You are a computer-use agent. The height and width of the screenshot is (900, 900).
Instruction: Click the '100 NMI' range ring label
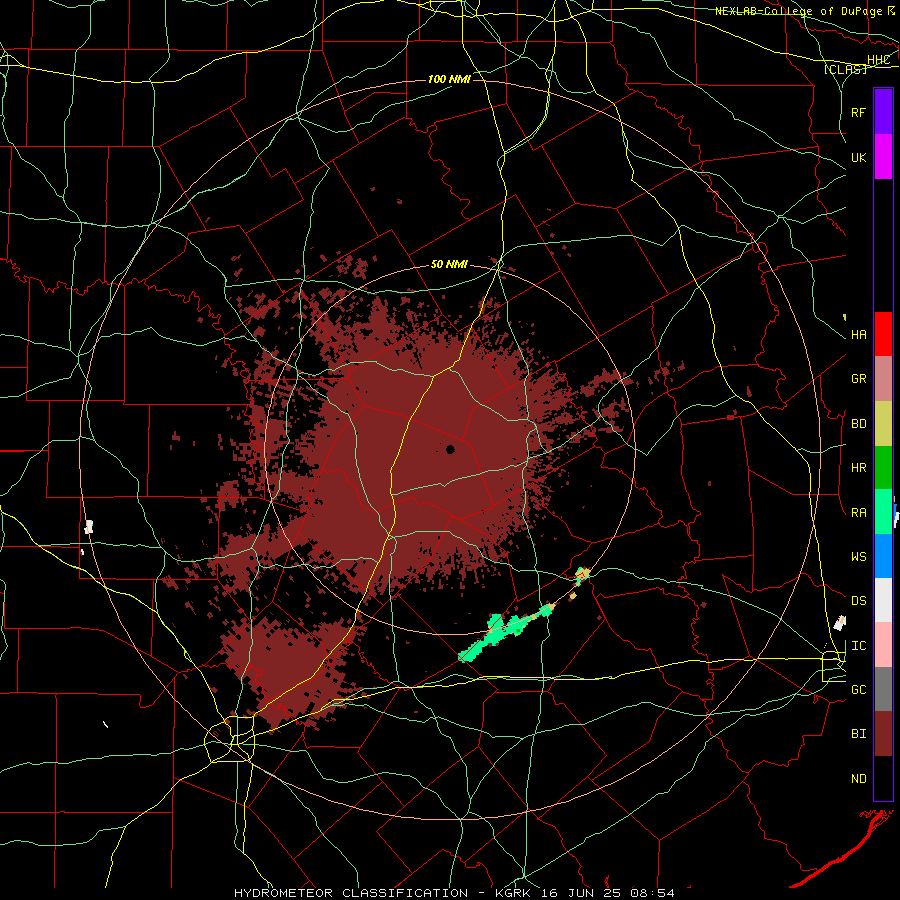[x=449, y=79]
